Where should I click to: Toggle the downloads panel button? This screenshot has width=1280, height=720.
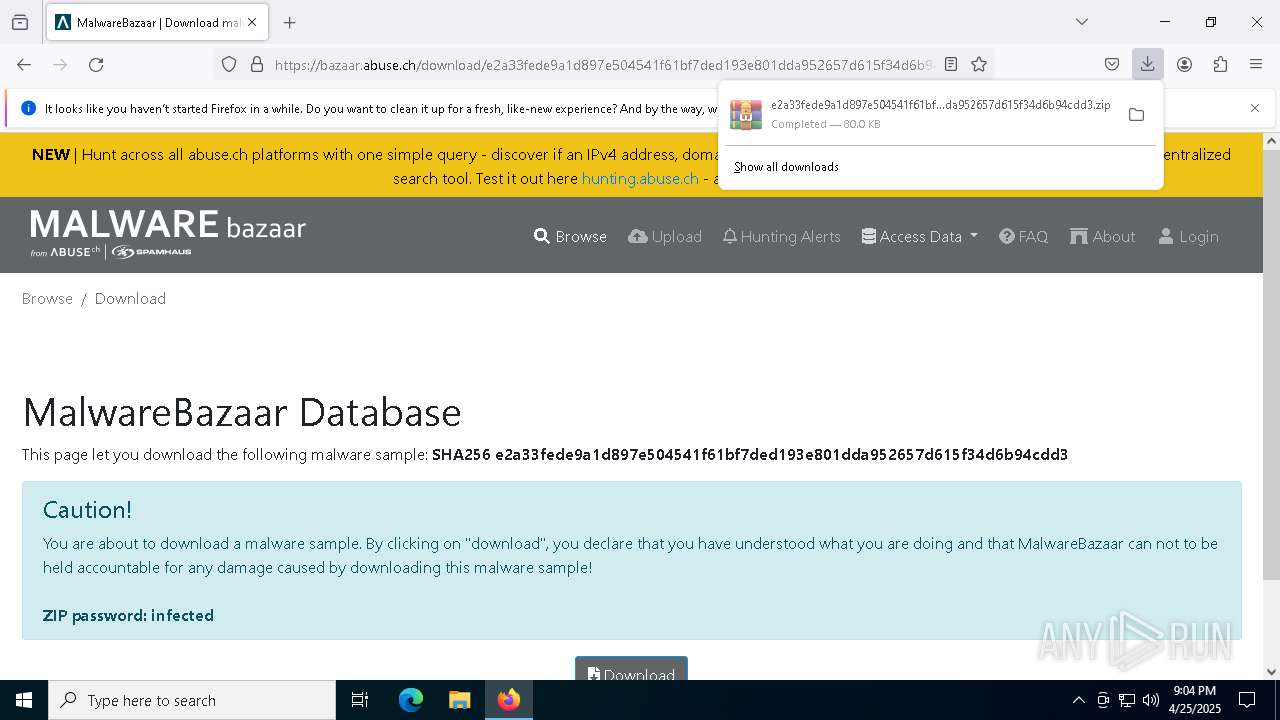pos(1148,64)
